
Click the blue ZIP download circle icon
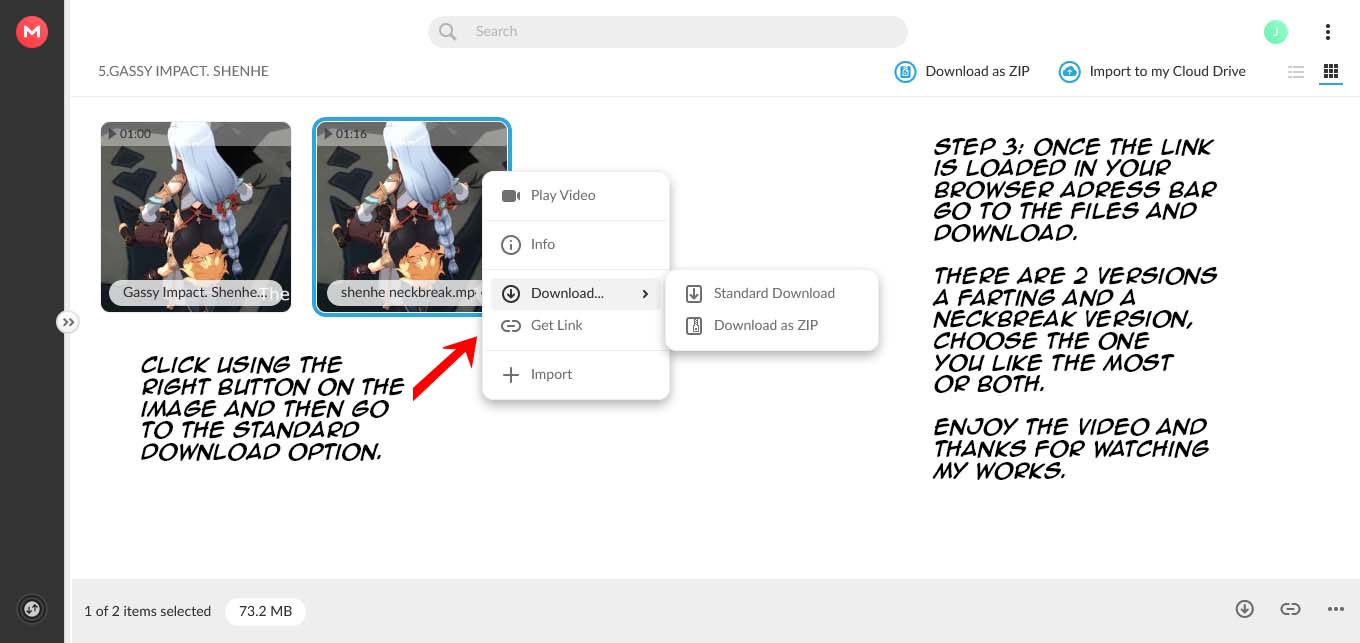click(x=905, y=72)
